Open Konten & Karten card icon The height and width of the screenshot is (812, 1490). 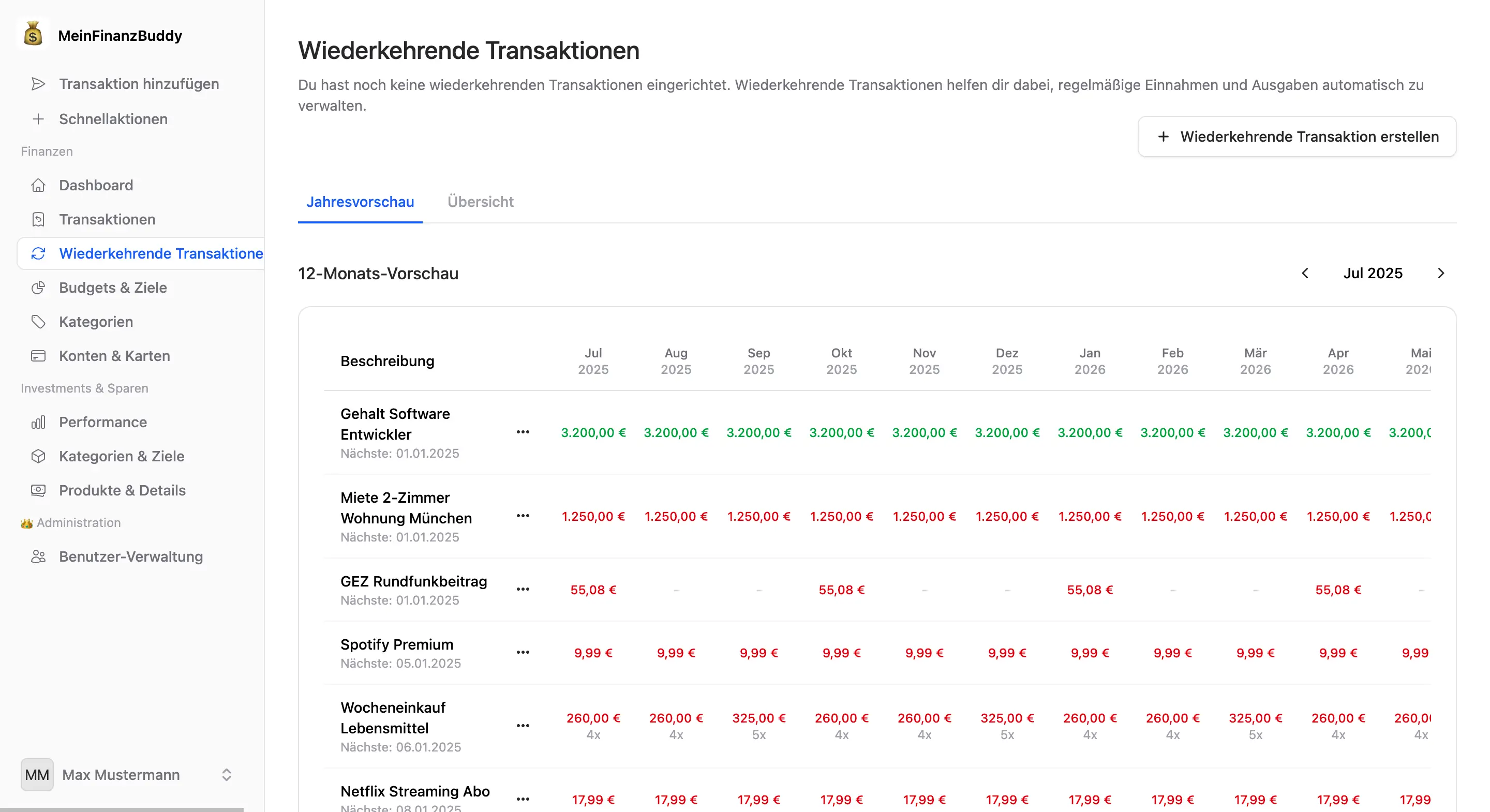click(x=38, y=356)
